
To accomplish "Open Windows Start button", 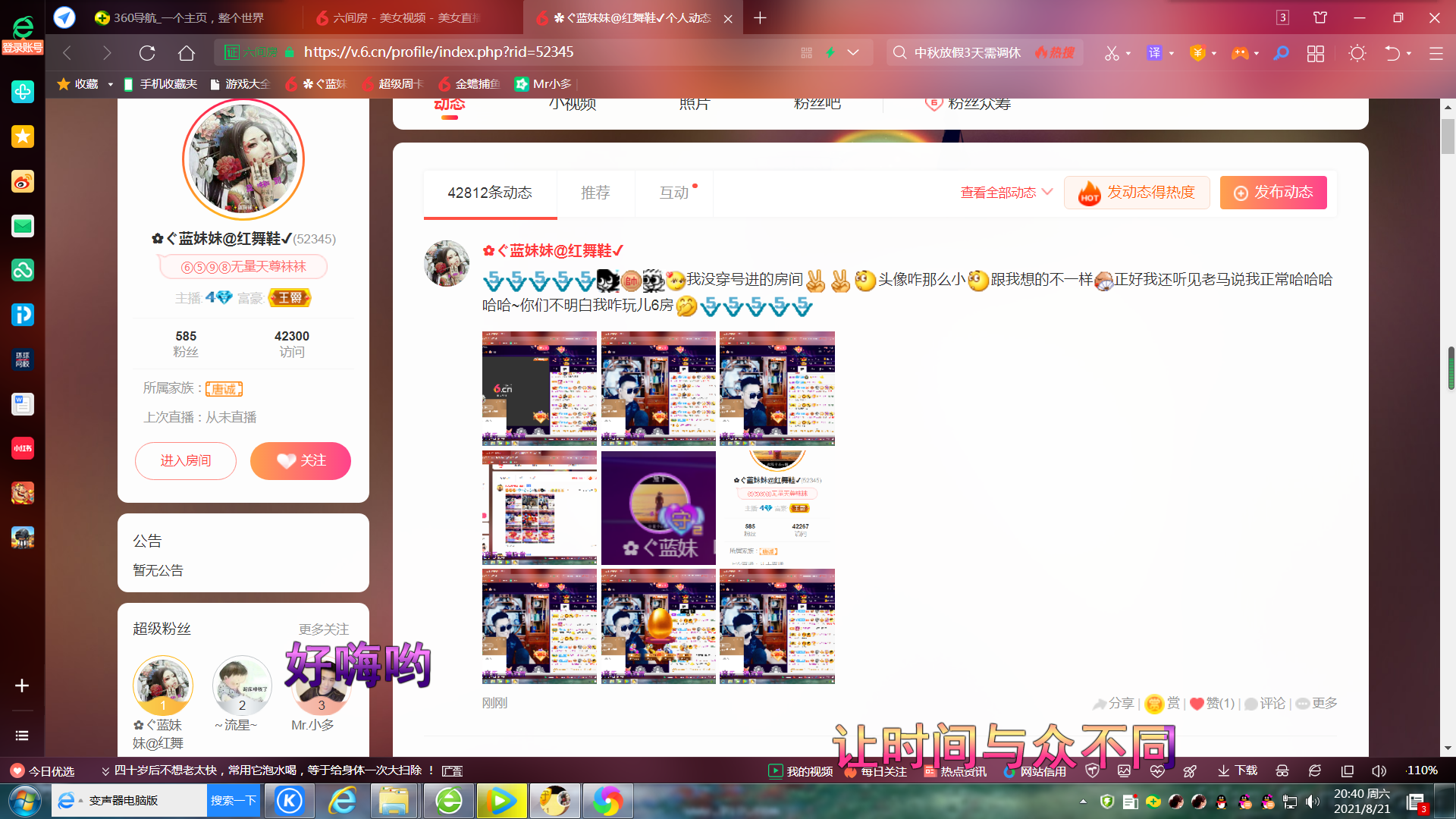I will (24, 801).
